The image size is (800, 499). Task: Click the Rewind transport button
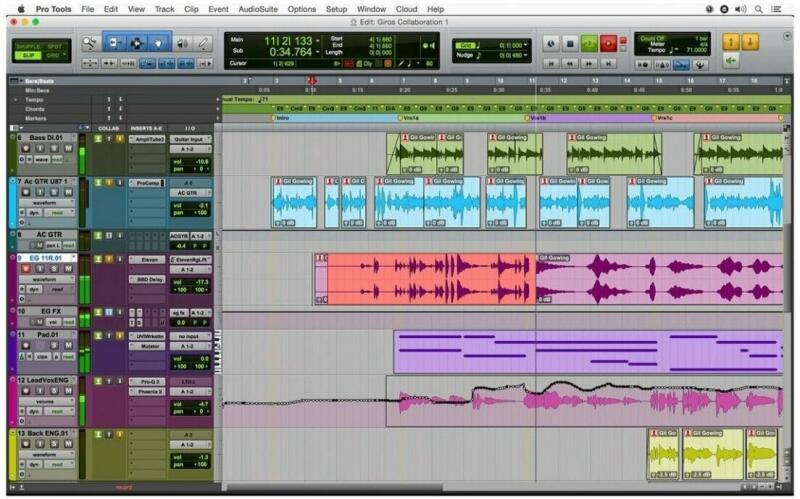pyautogui.click(x=570, y=64)
